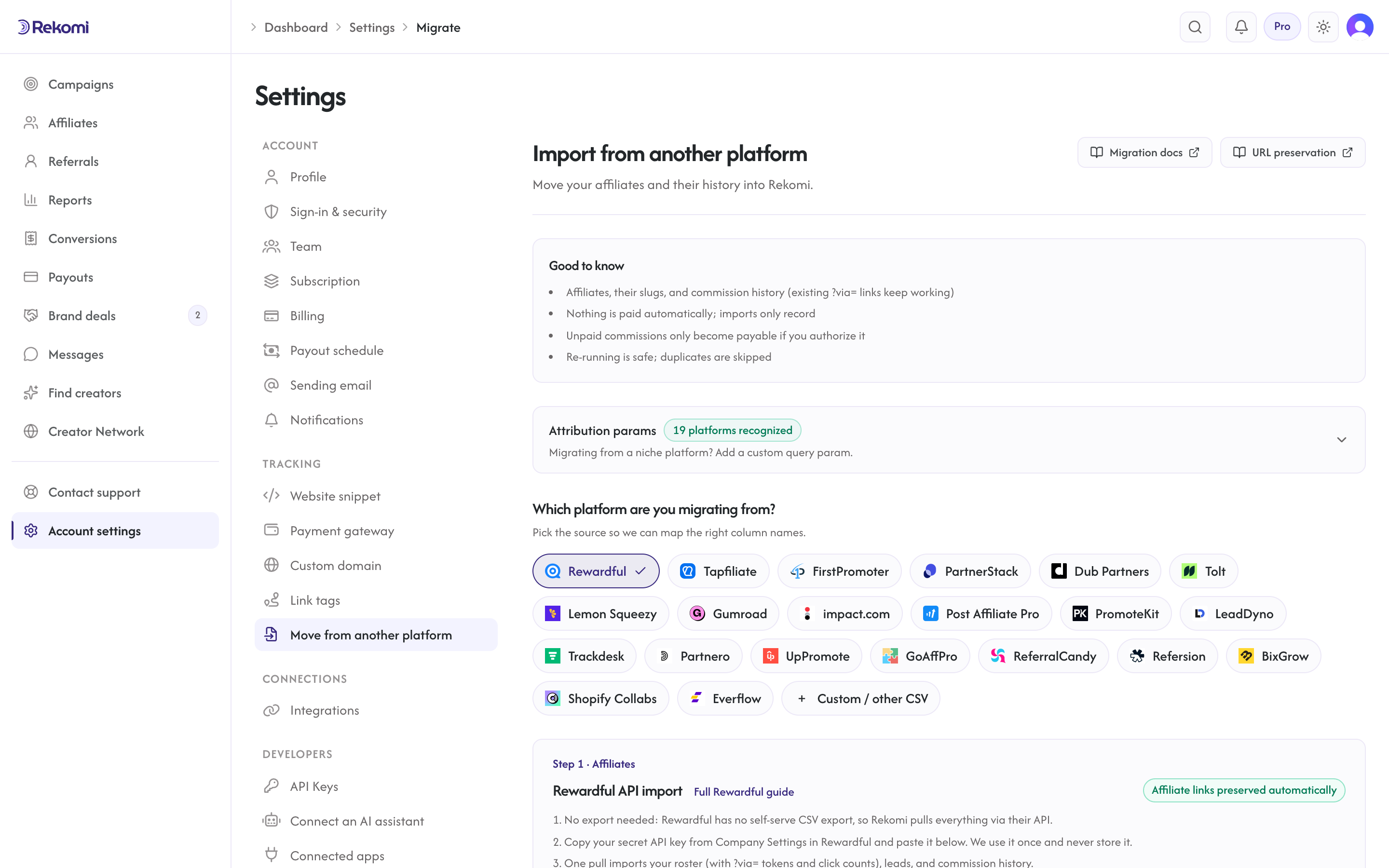Open URL preservation external link
This screenshot has width=1389, height=868.
1293,152
